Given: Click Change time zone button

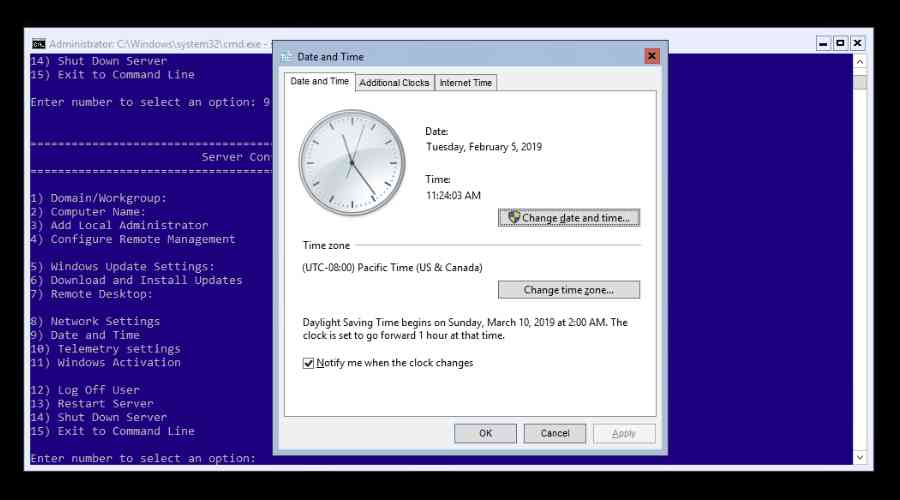Looking at the screenshot, I should pyautogui.click(x=569, y=290).
